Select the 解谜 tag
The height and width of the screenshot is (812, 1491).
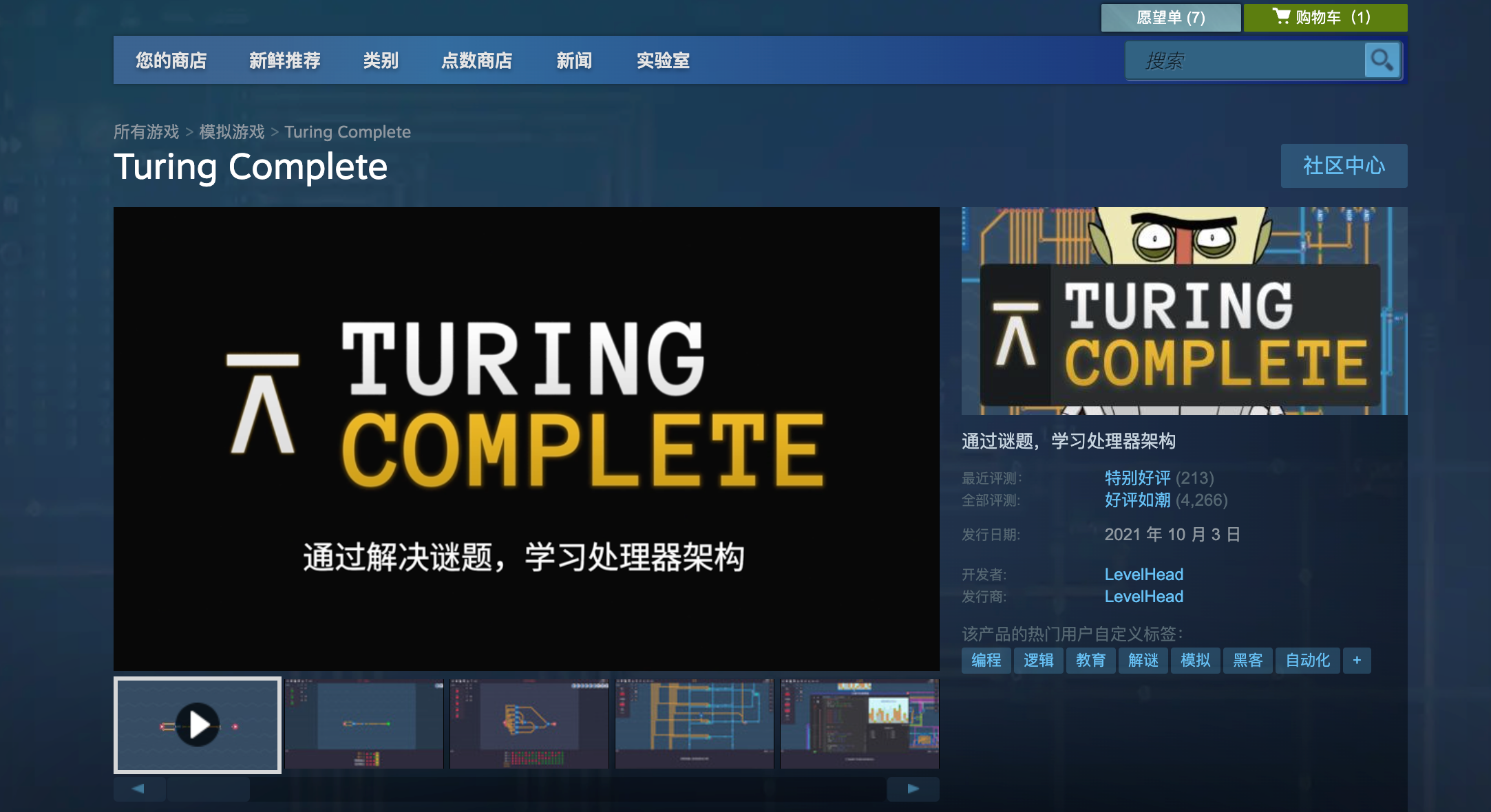pyautogui.click(x=1143, y=661)
